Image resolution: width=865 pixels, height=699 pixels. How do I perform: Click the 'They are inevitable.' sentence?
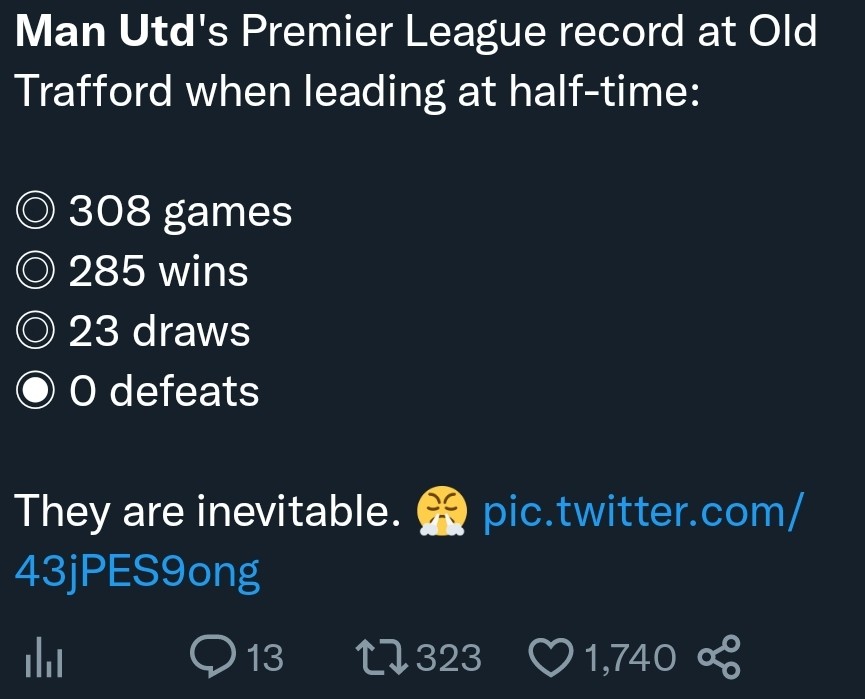(x=201, y=512)
